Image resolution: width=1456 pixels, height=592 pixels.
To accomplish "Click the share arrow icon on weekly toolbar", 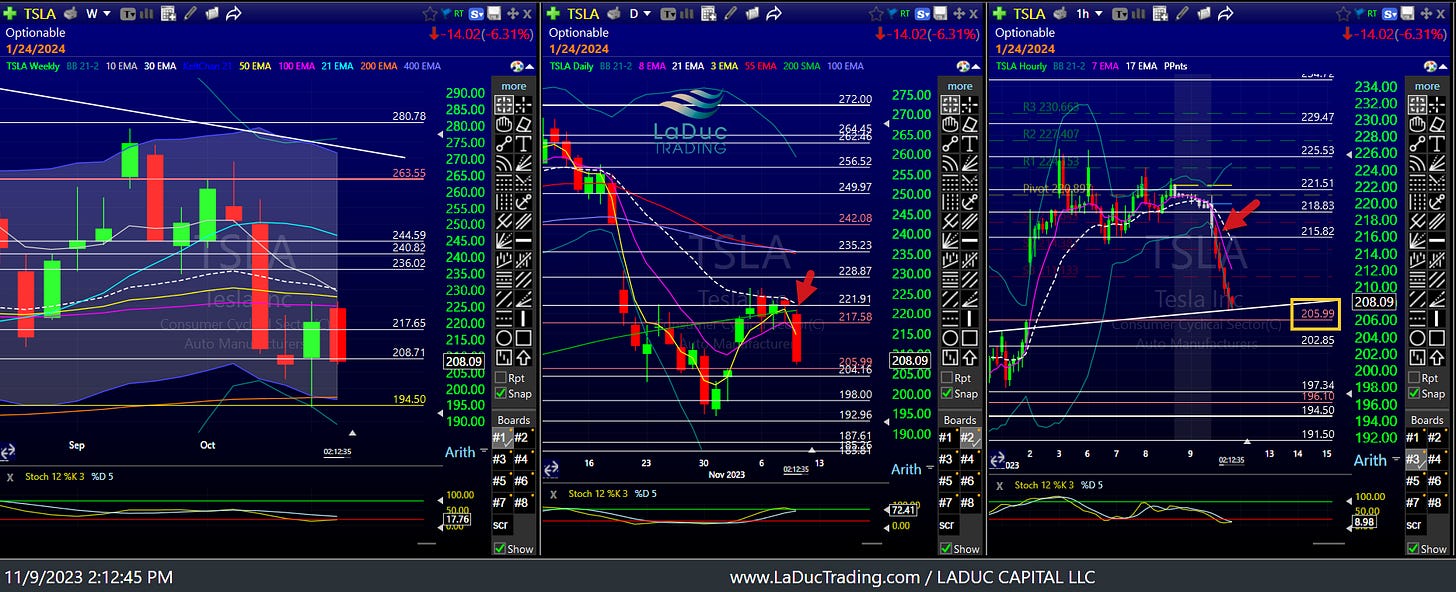I will (x=233, y=14).
